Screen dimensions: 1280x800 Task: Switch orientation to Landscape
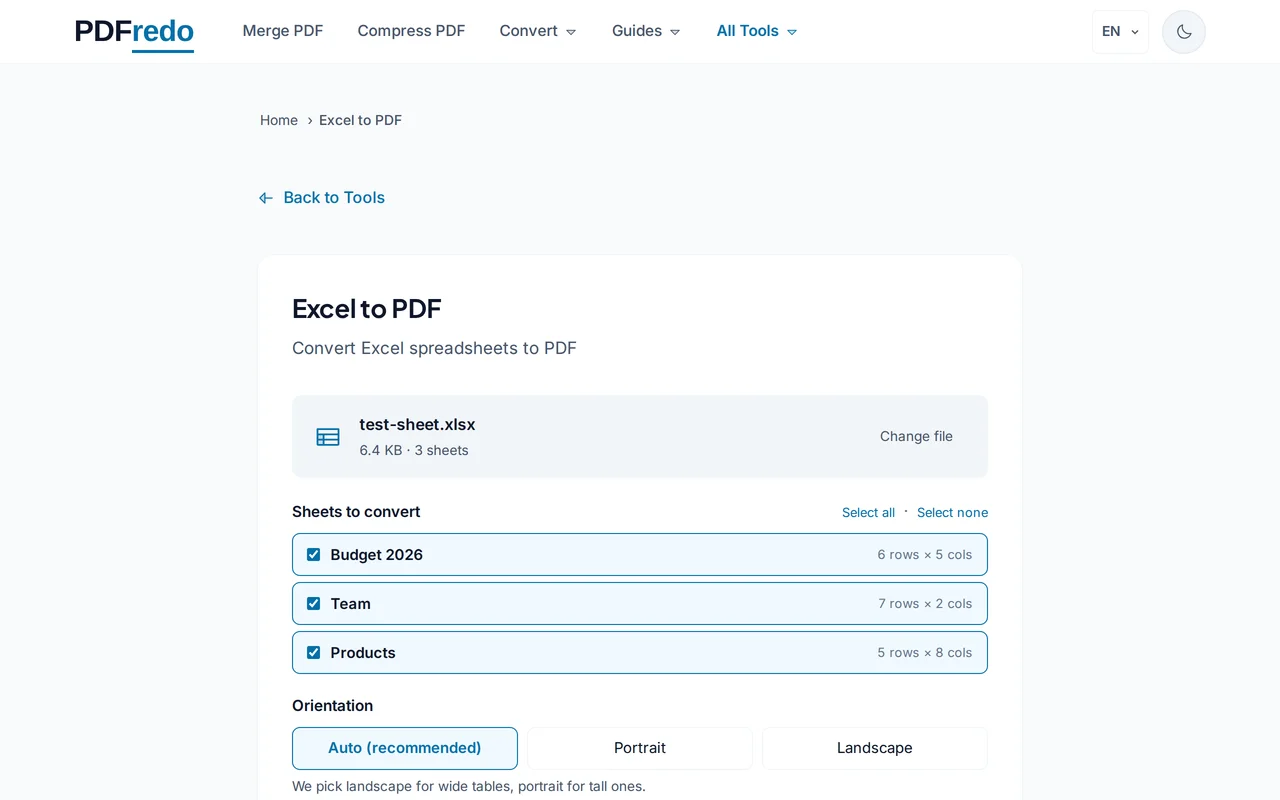[874, 748]
